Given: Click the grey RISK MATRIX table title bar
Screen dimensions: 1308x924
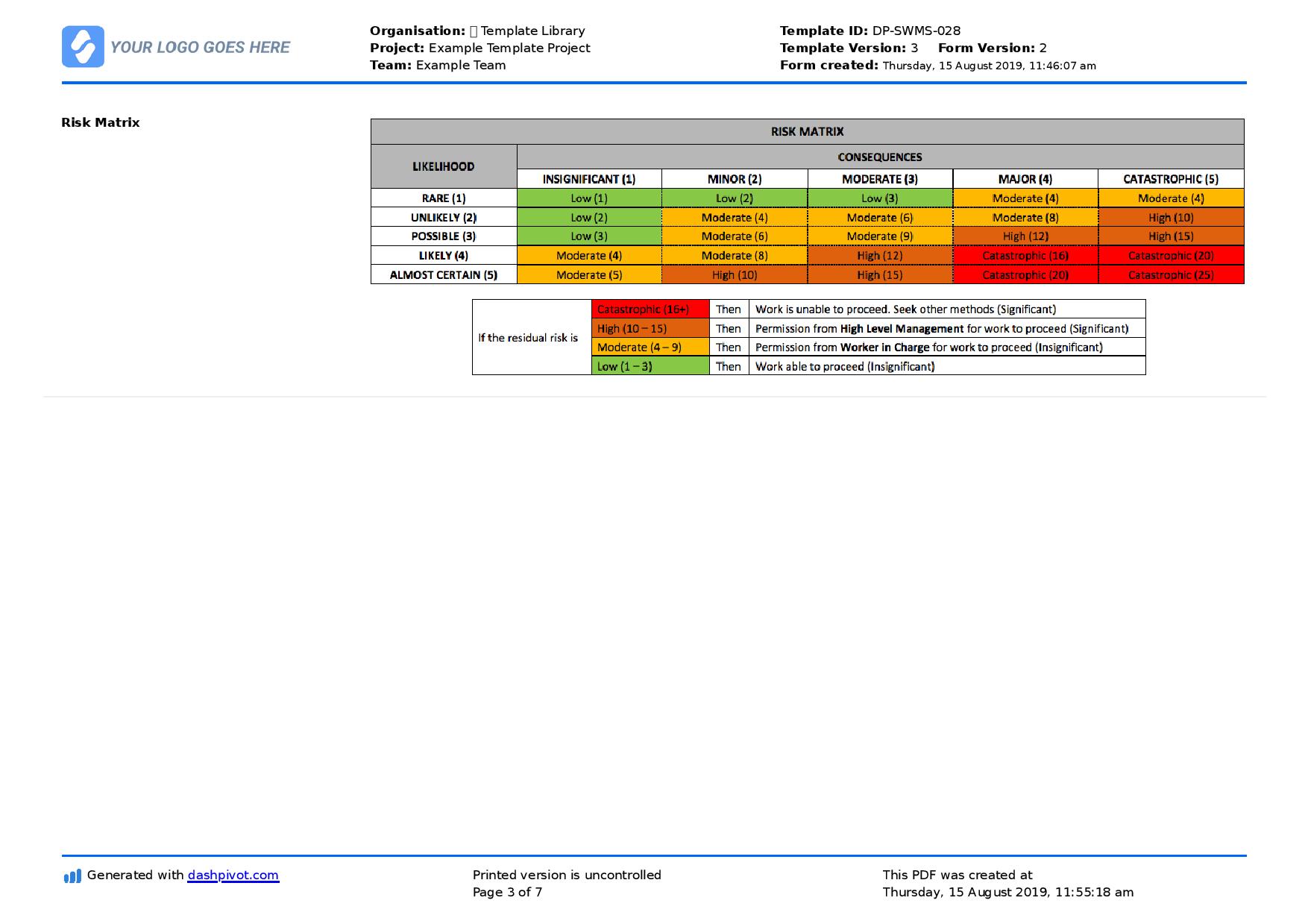Looking at the screenshot, I should point(807,132).
